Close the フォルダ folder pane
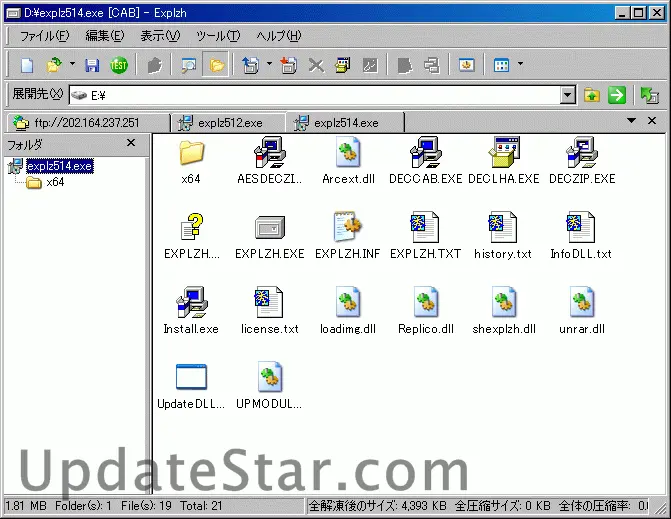 [131, 143]
